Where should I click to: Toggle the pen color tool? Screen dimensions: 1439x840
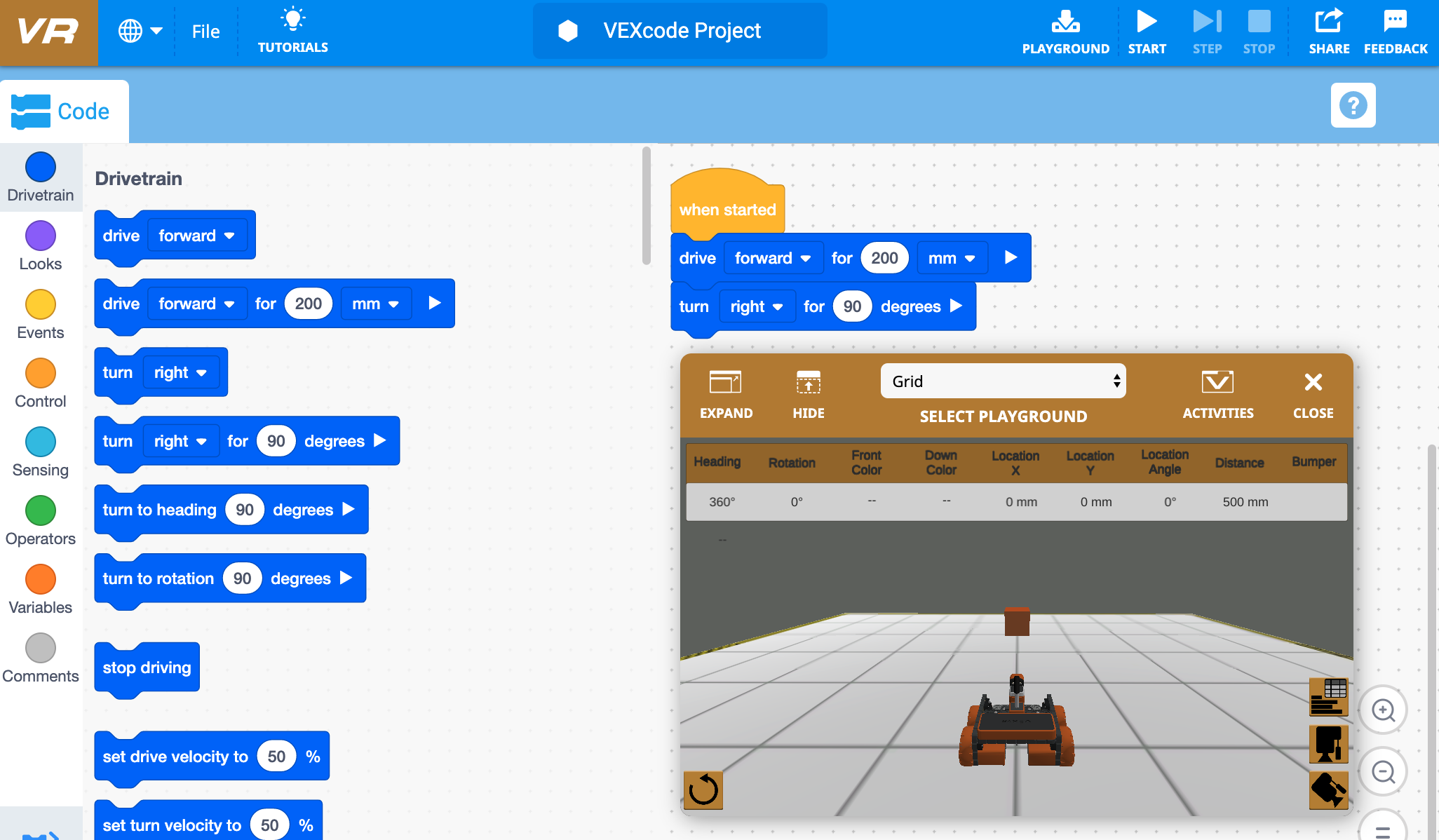(x=1330, y=790)
